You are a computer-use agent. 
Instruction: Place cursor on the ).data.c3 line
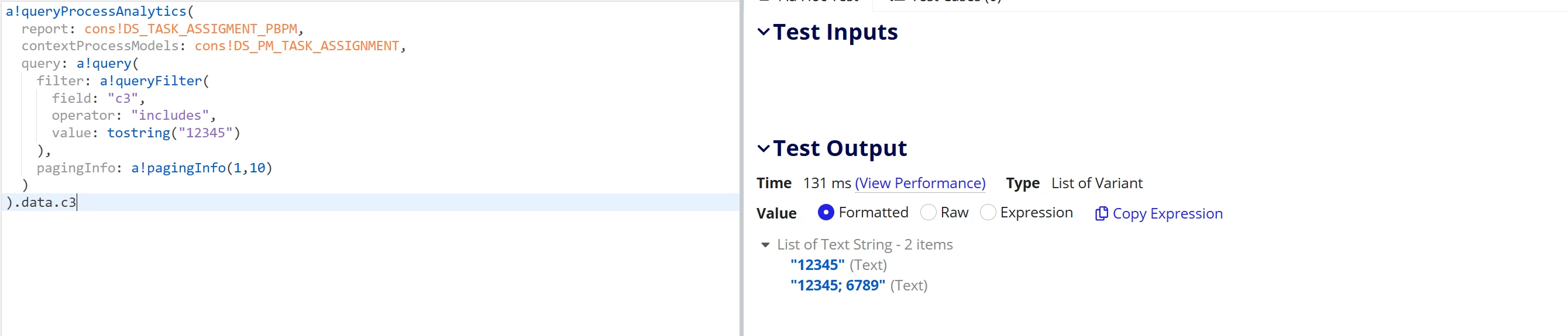370,202
